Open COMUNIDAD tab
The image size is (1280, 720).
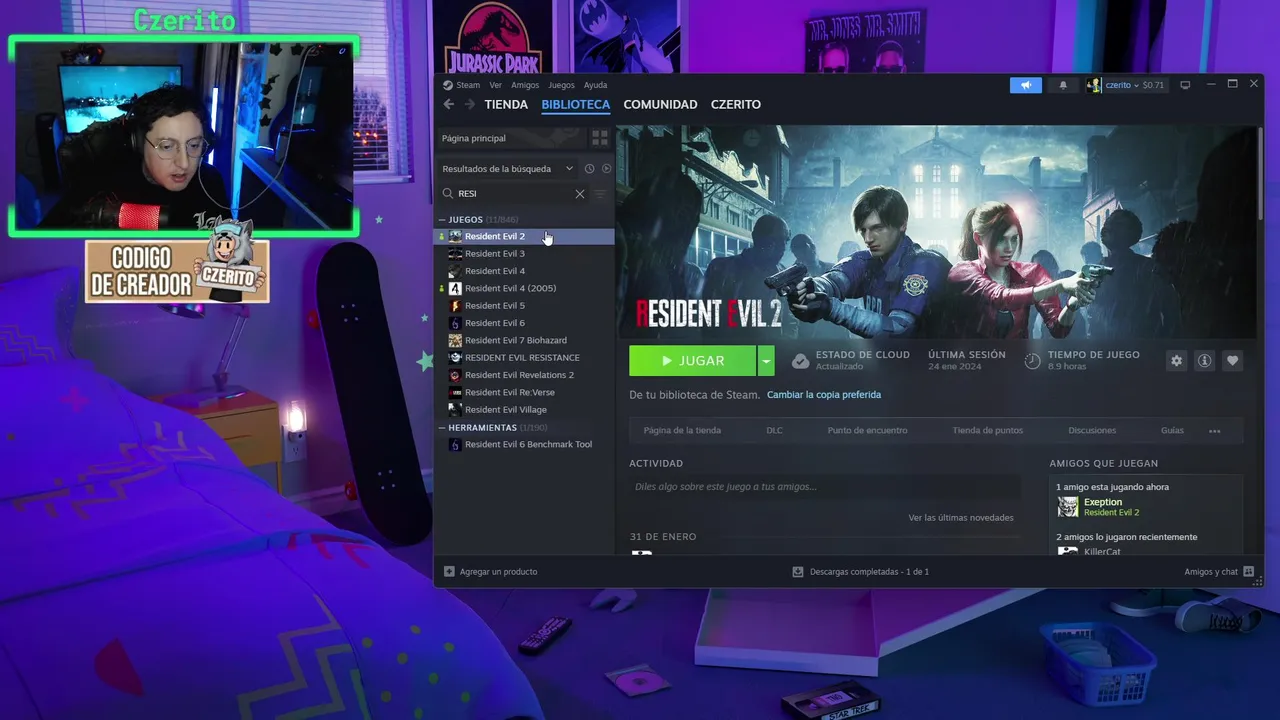pos(660,104)
